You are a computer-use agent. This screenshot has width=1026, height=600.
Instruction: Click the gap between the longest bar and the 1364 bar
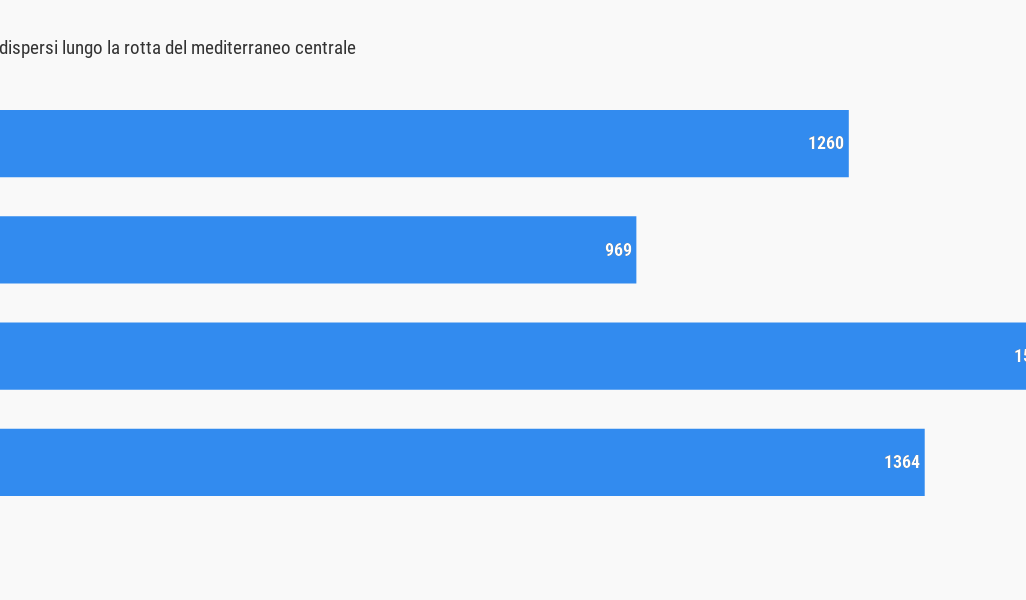point(513,410)
